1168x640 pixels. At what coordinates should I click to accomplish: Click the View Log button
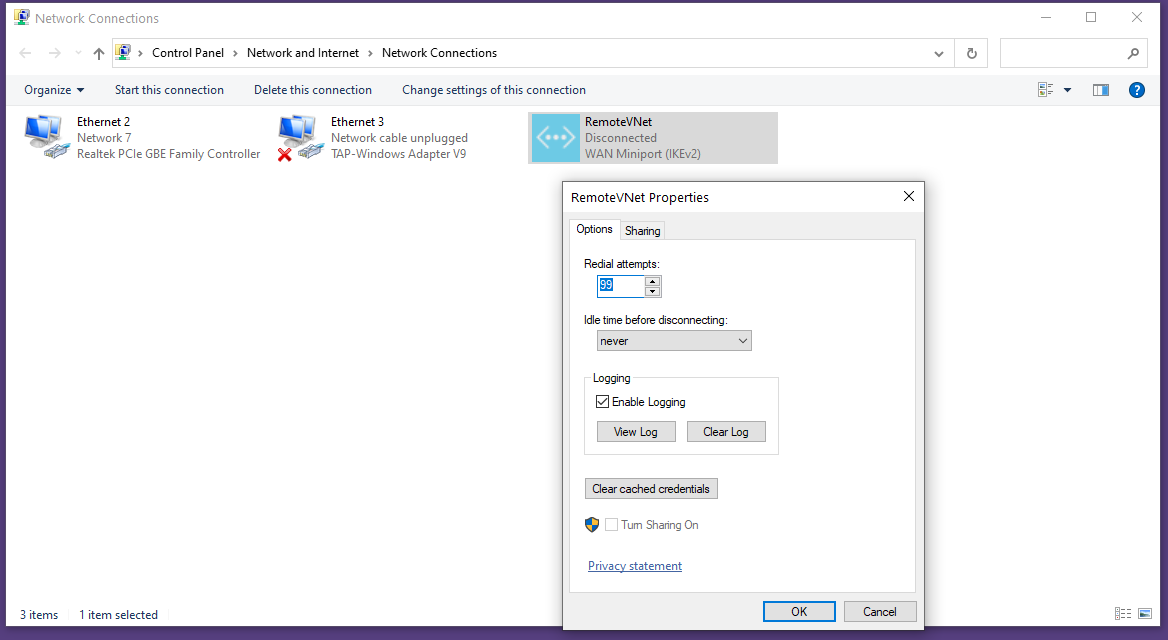(x=636, y=431)
